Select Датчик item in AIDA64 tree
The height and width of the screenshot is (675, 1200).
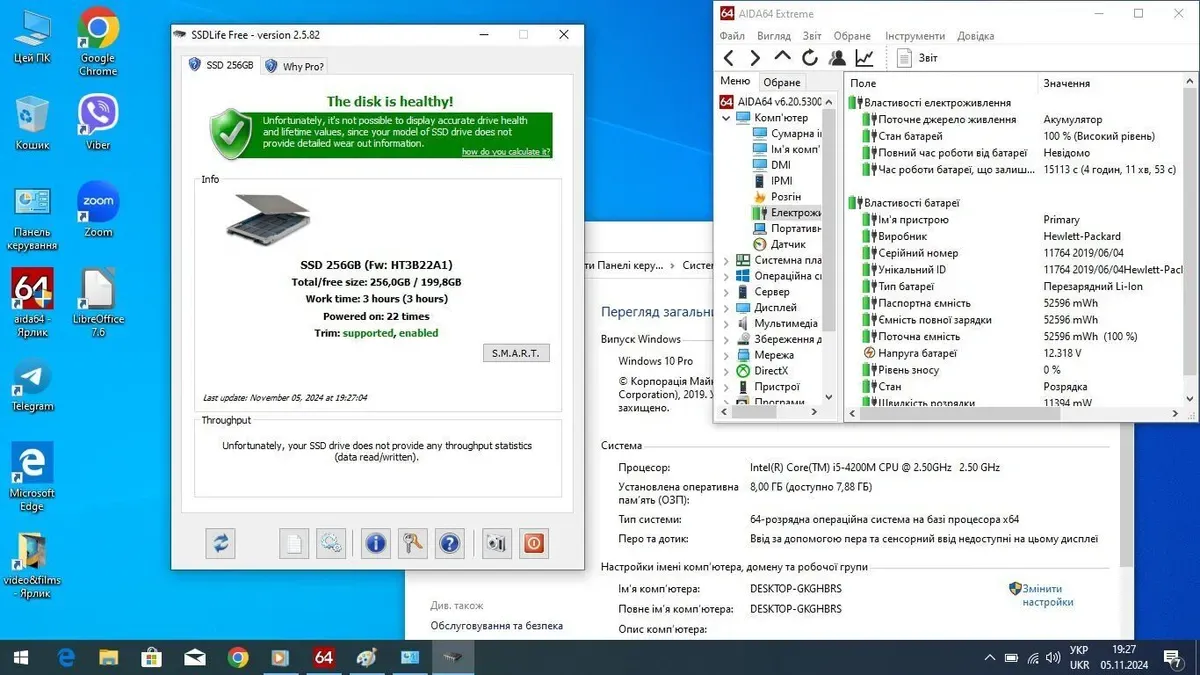[787, 244]
